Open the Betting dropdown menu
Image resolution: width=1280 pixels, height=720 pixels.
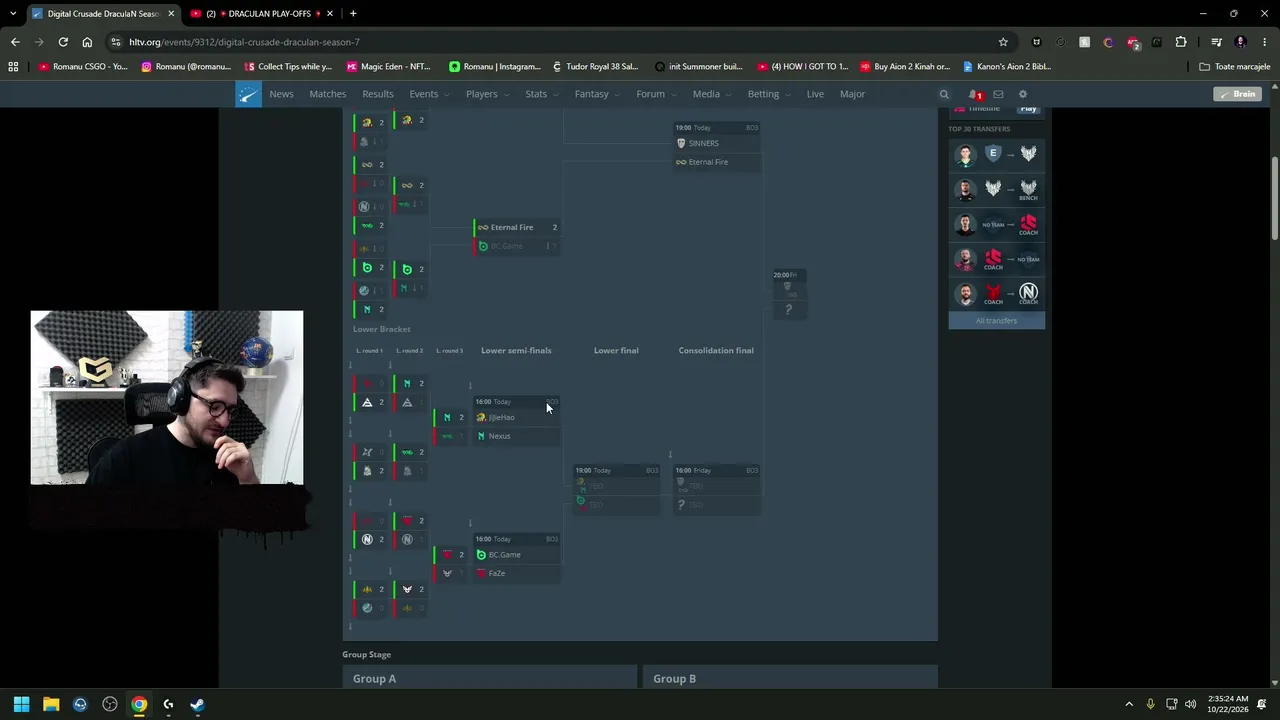click(768, 94)
